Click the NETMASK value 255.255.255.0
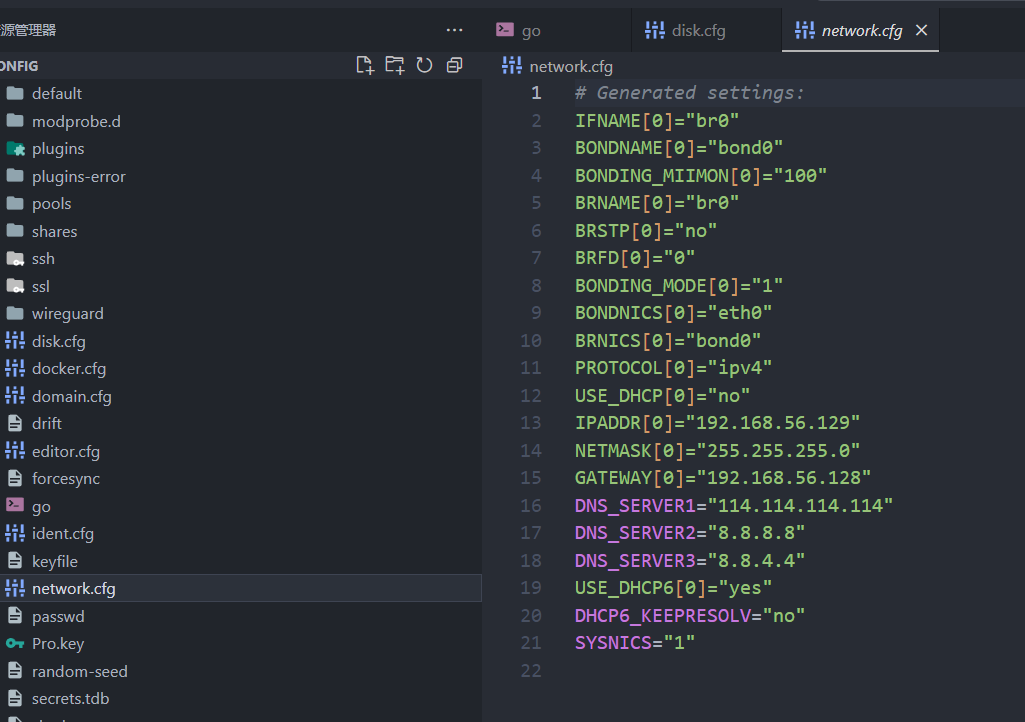Image resolution: width=1025 pixels, height=722 pixels. pyautogui.click(x=778, y=451)
